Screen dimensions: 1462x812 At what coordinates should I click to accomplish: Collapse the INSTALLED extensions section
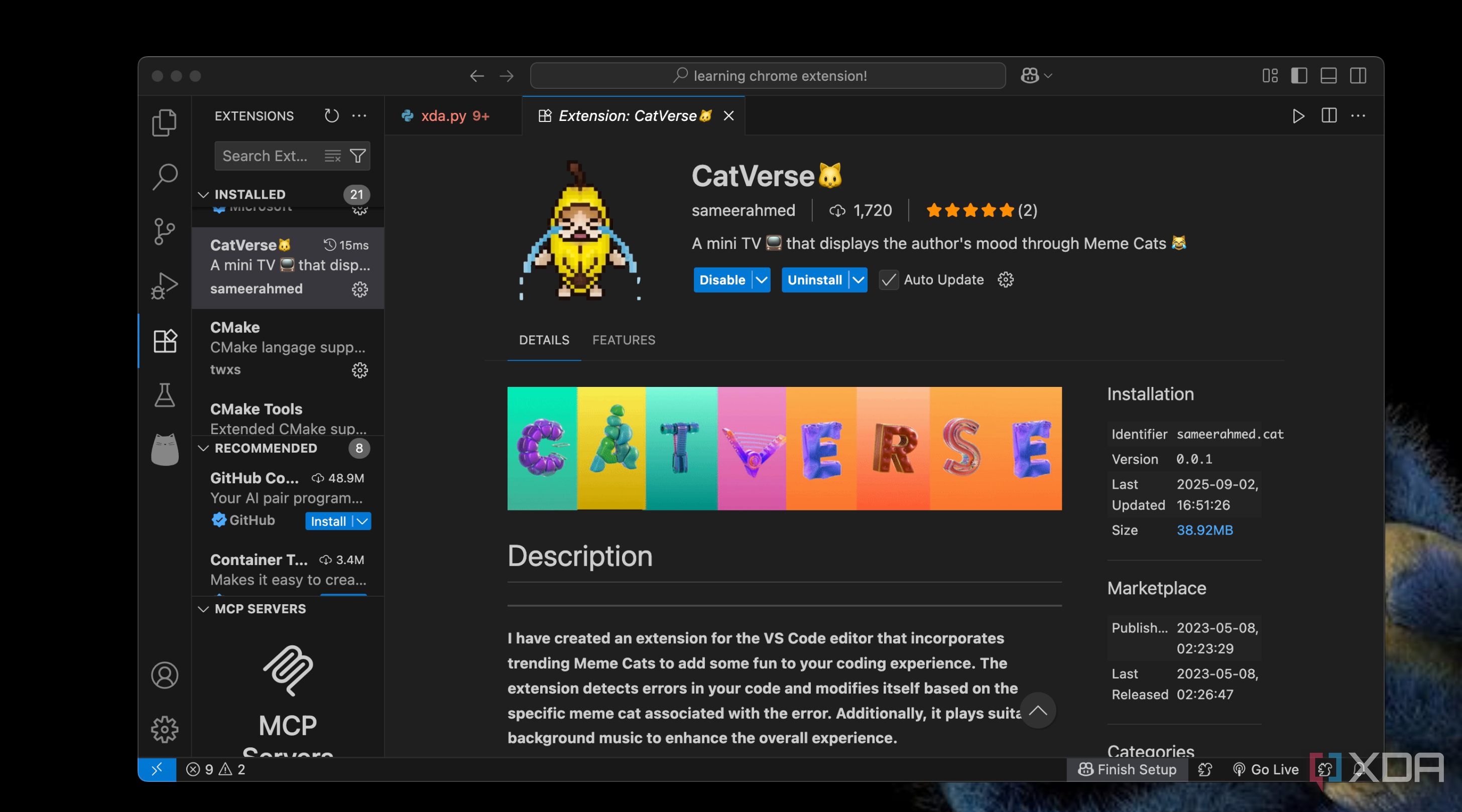click(203, 195)
